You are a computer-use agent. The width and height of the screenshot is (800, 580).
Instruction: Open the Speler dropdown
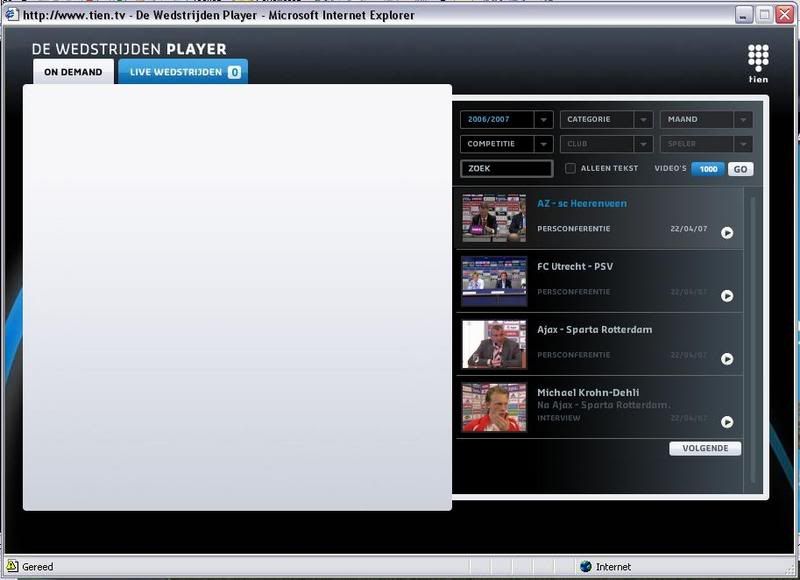click(706, 144)
